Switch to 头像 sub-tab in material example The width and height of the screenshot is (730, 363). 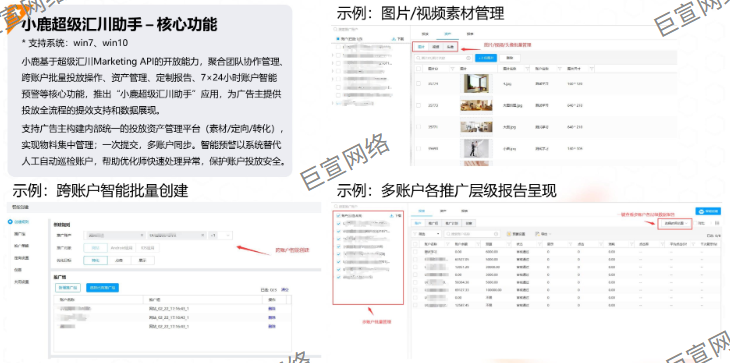click(450, 47)
